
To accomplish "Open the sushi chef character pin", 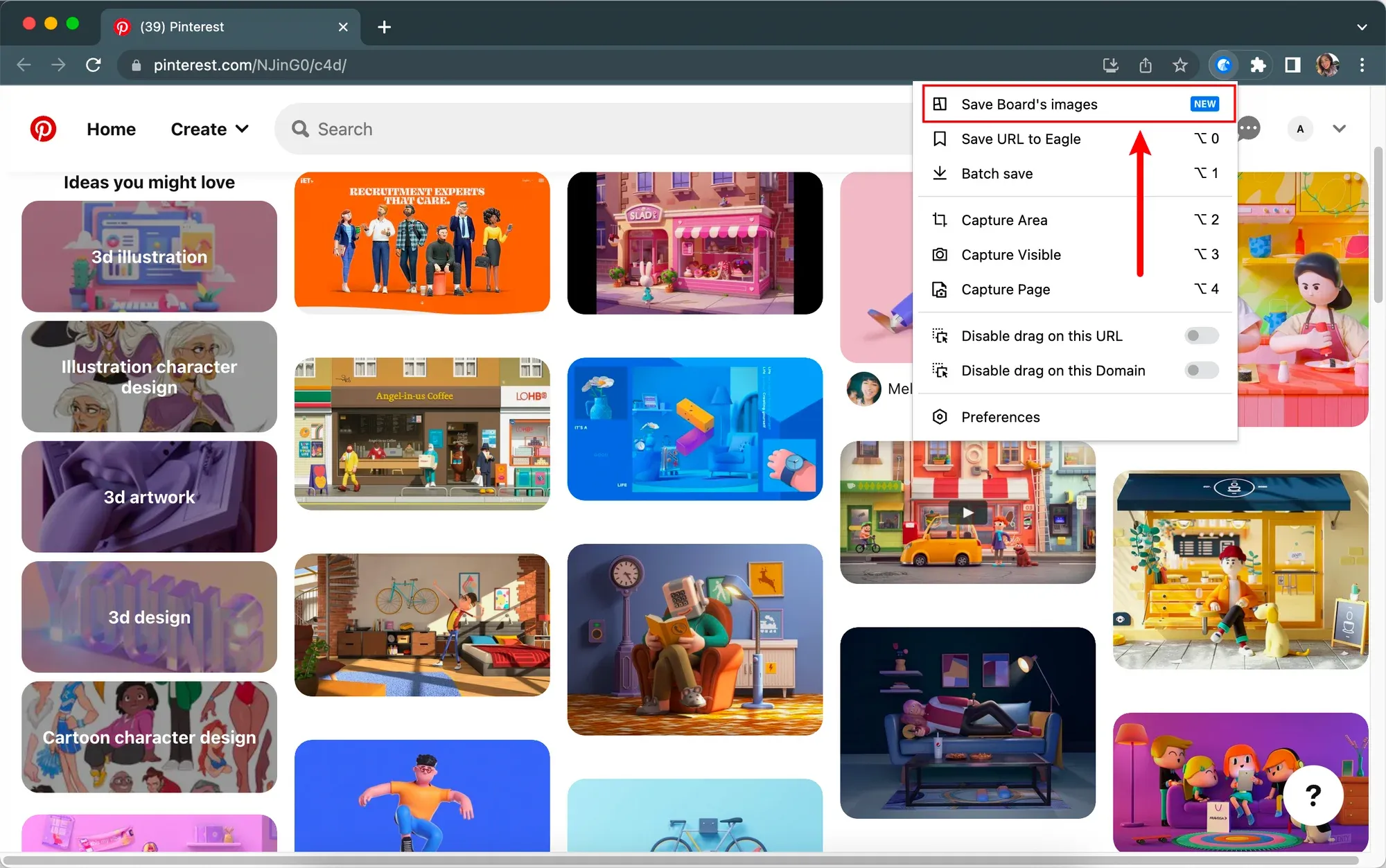I will click(x=1303, y=299).
